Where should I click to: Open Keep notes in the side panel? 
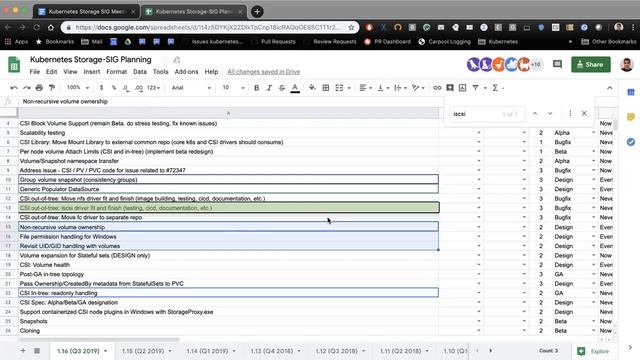pyautogui.click(x=631, y=117)
